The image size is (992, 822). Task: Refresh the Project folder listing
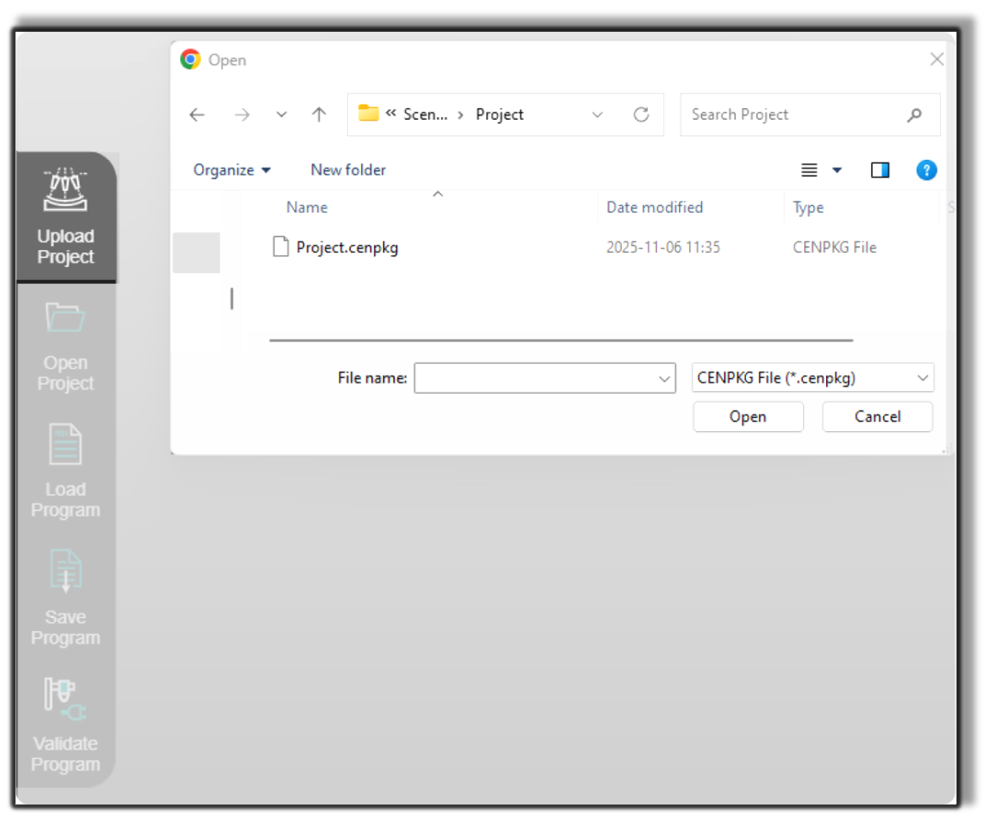(641, 115)
